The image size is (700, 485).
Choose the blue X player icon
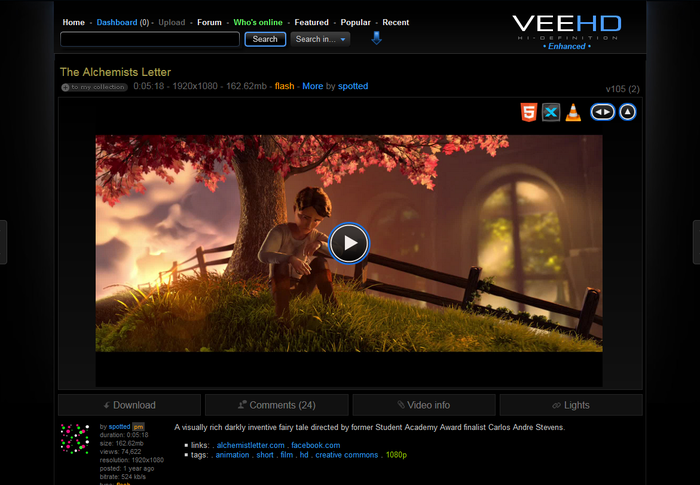coord(551,112)
